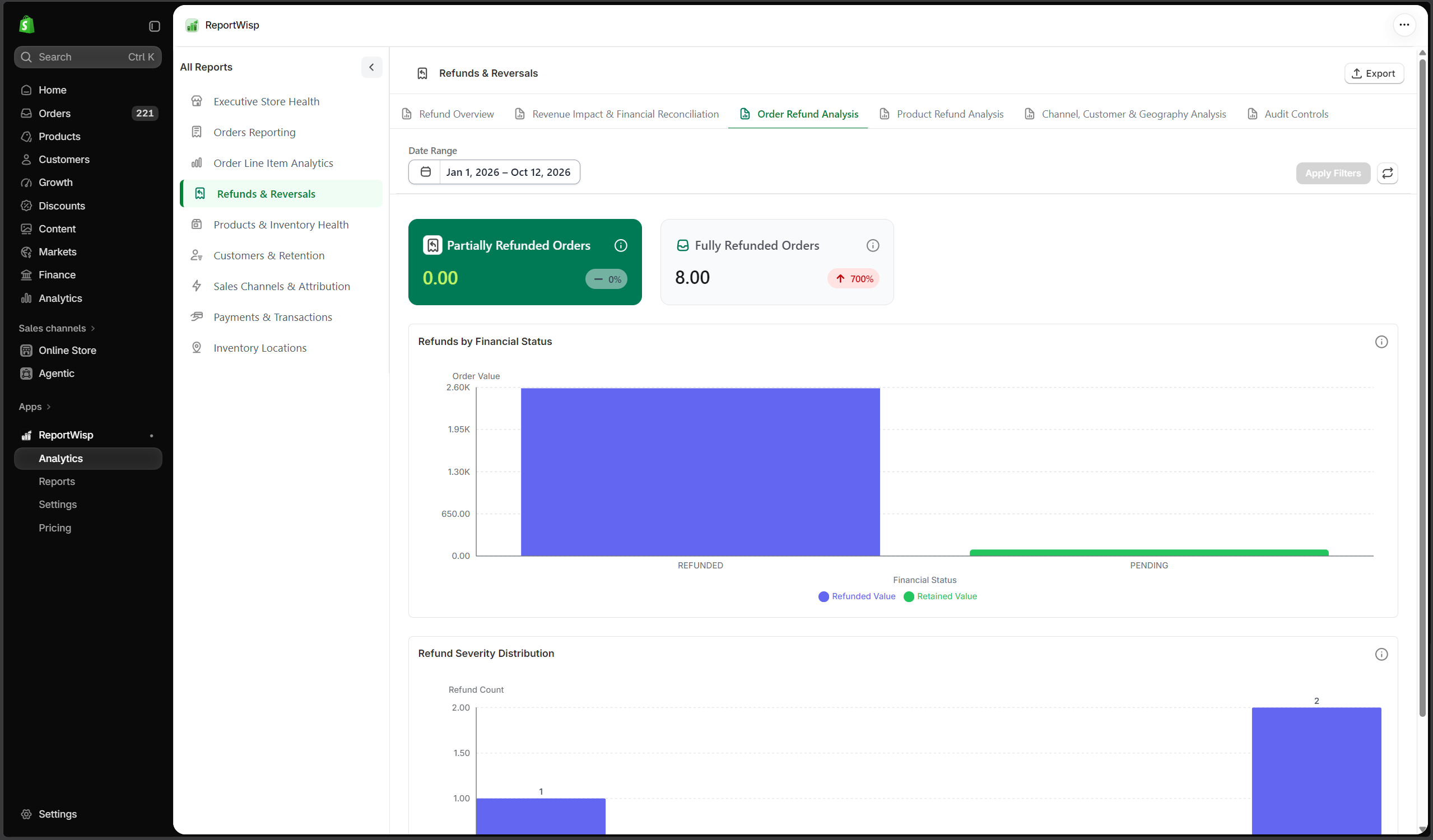Open Executive Store Health report
This screenshot has width=1433, height=840.
281,101
